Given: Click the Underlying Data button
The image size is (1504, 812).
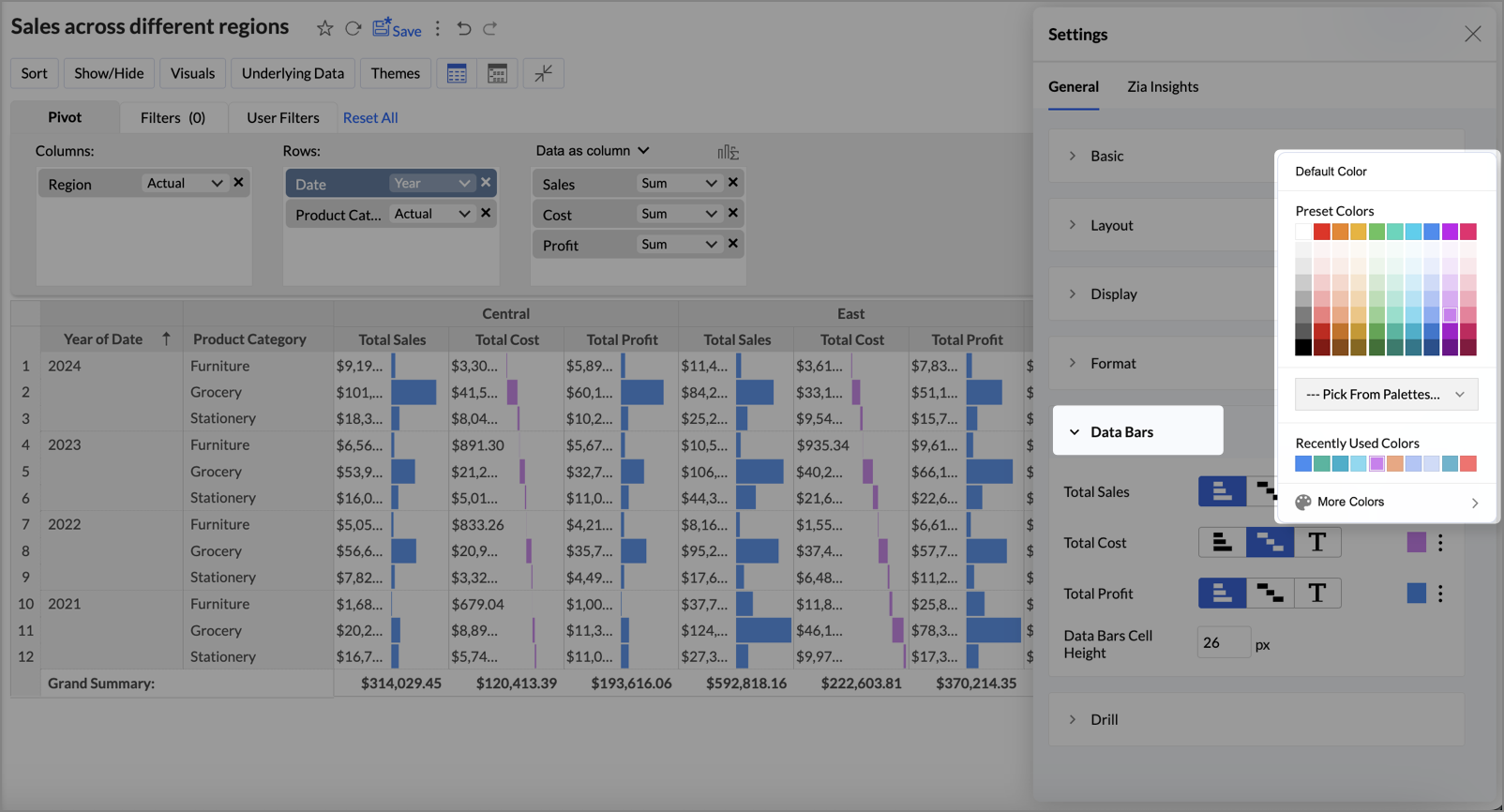Looking at the screenshot, I should [x=293, y=73].
